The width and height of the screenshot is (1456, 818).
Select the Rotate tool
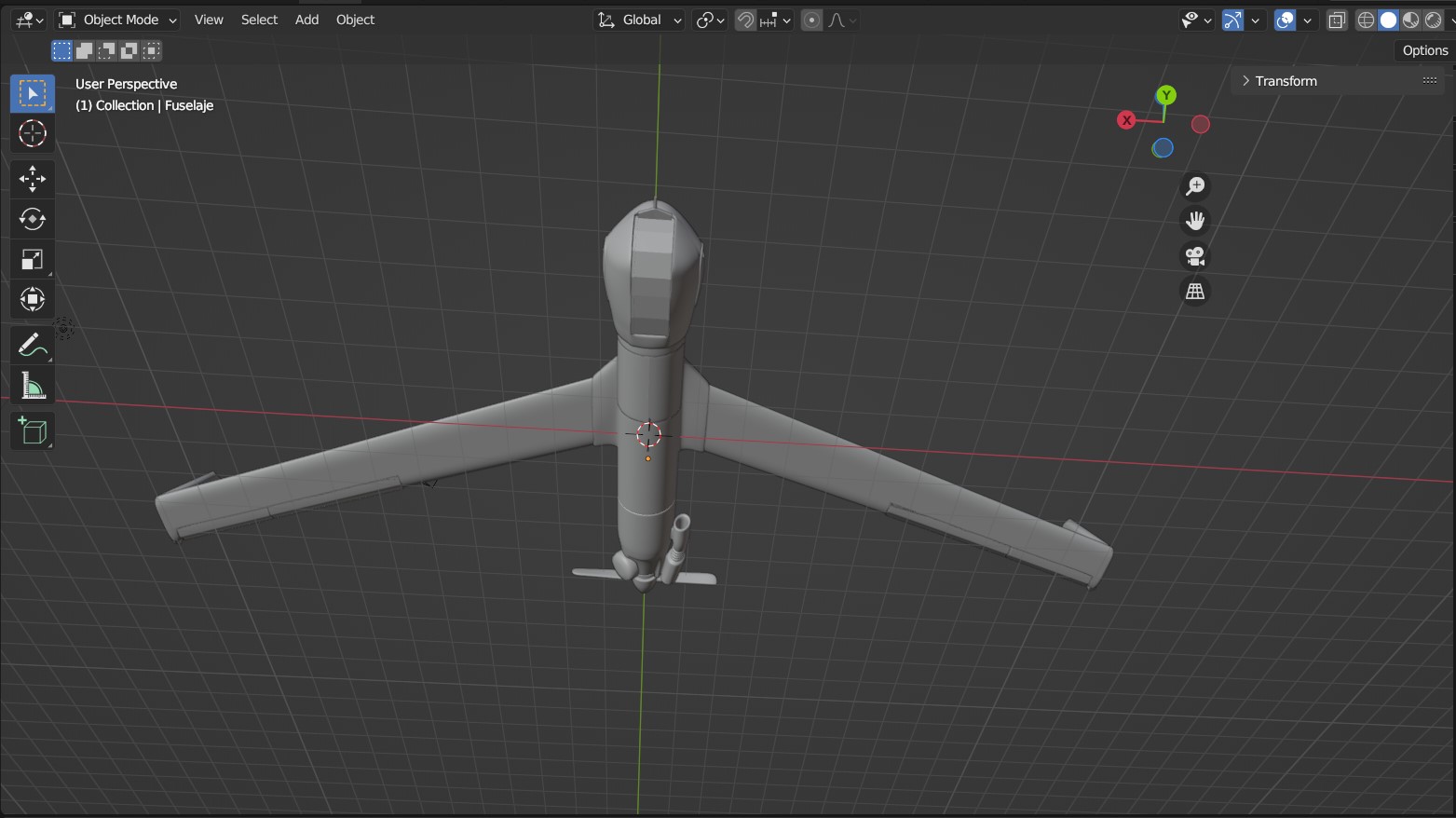(x=32, y=218)
